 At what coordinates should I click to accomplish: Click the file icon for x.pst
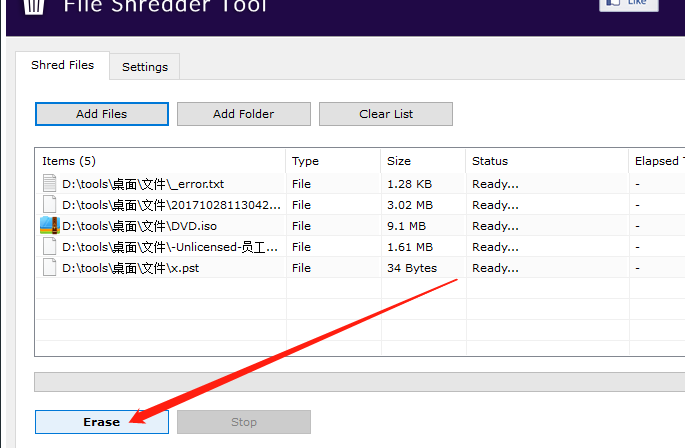point(49,267)
